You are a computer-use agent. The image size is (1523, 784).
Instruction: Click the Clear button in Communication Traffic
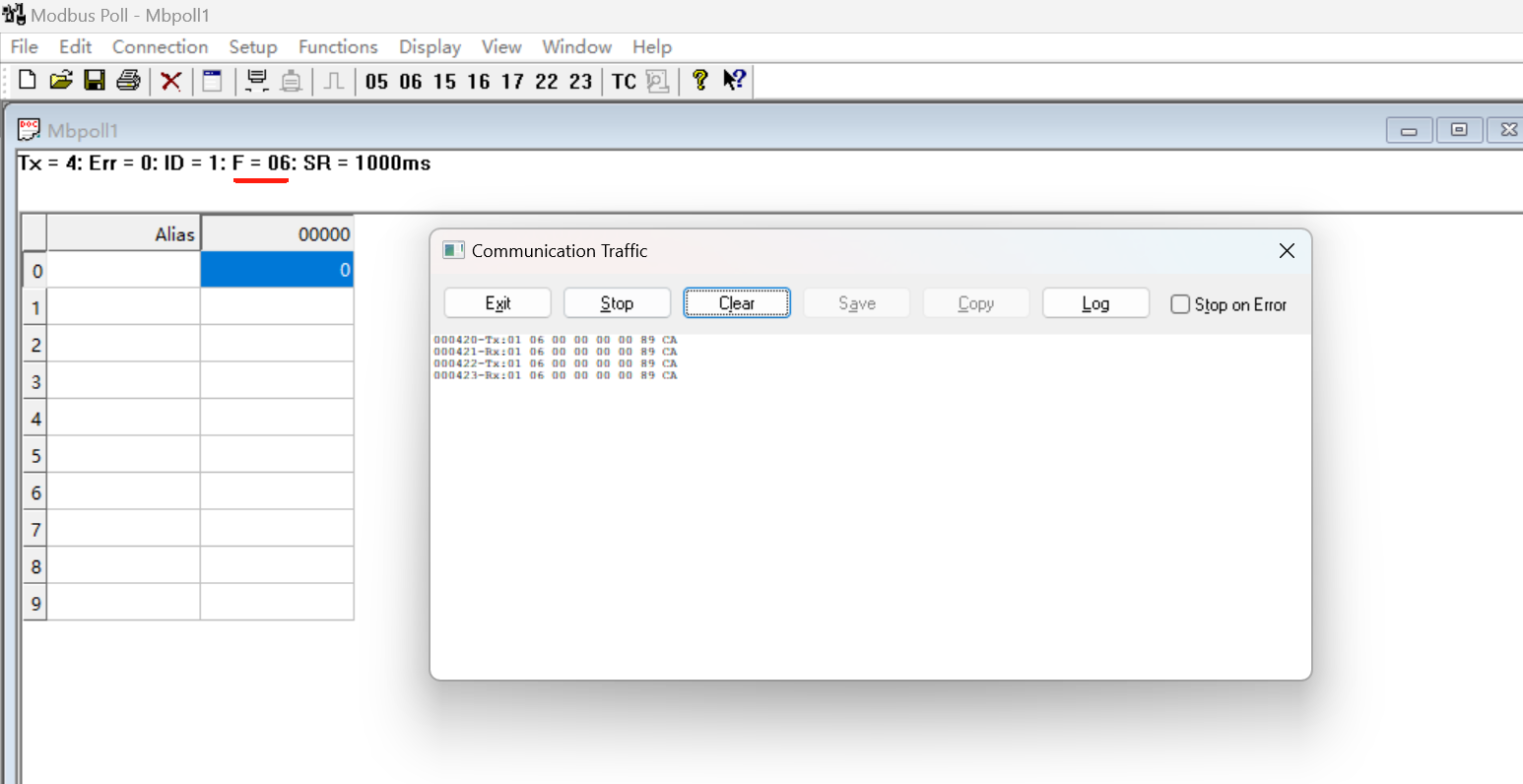coord(737,303)
